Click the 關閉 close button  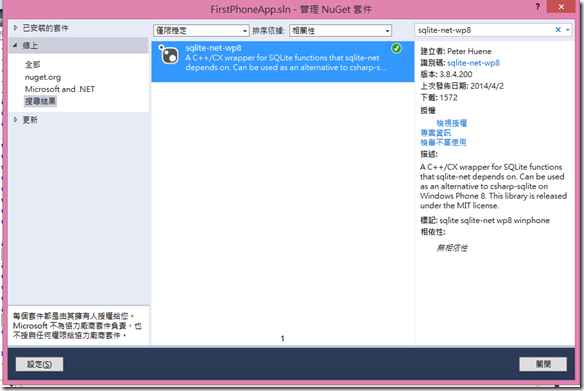[543, 364]
